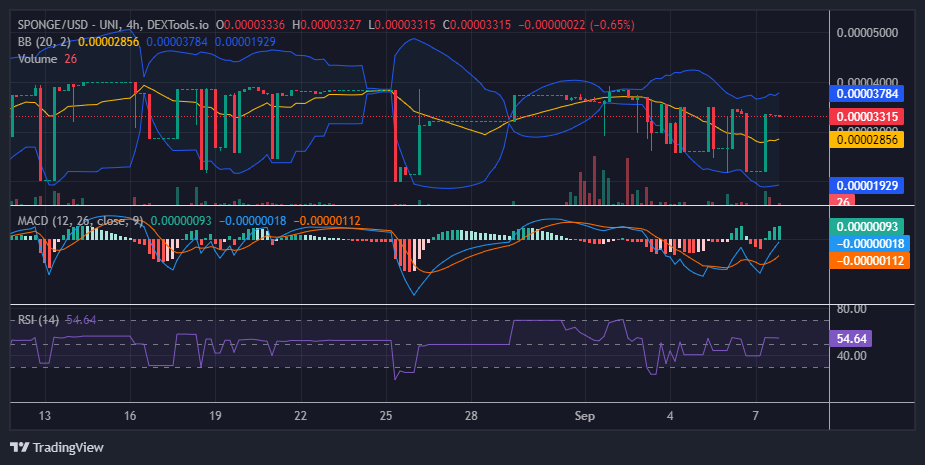Click the RSI (14) indicator label
The height and width of the screenshot is (465, 925).
coord(38,320)
